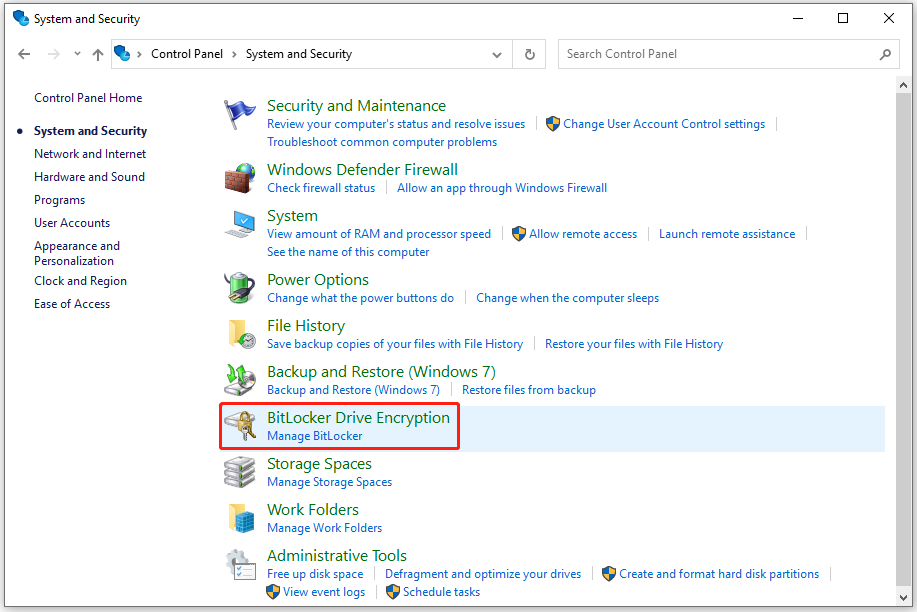Open Control Panel Home

coord(88,98)
